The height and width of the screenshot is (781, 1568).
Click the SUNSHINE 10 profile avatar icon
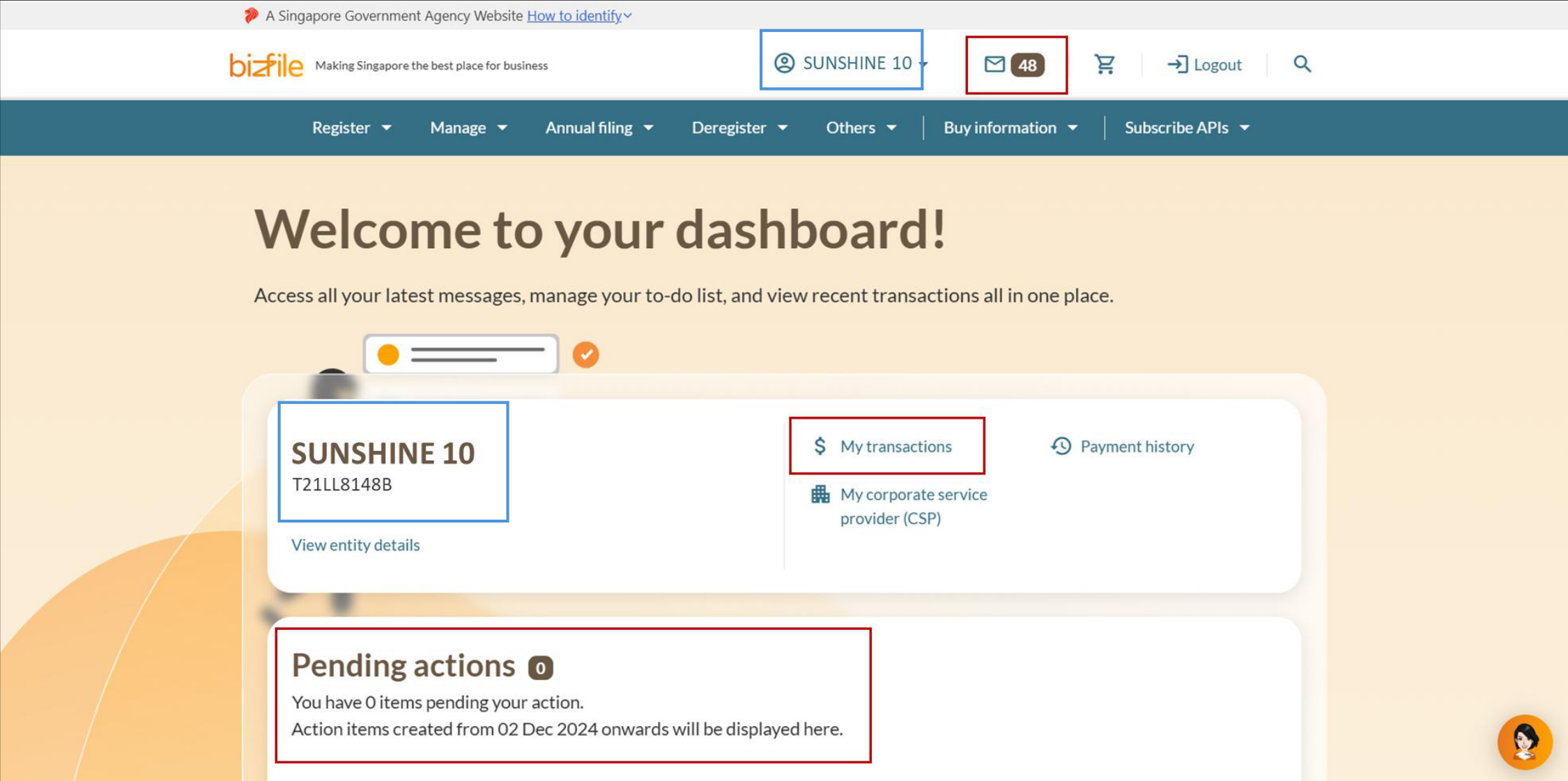(784, 63)
